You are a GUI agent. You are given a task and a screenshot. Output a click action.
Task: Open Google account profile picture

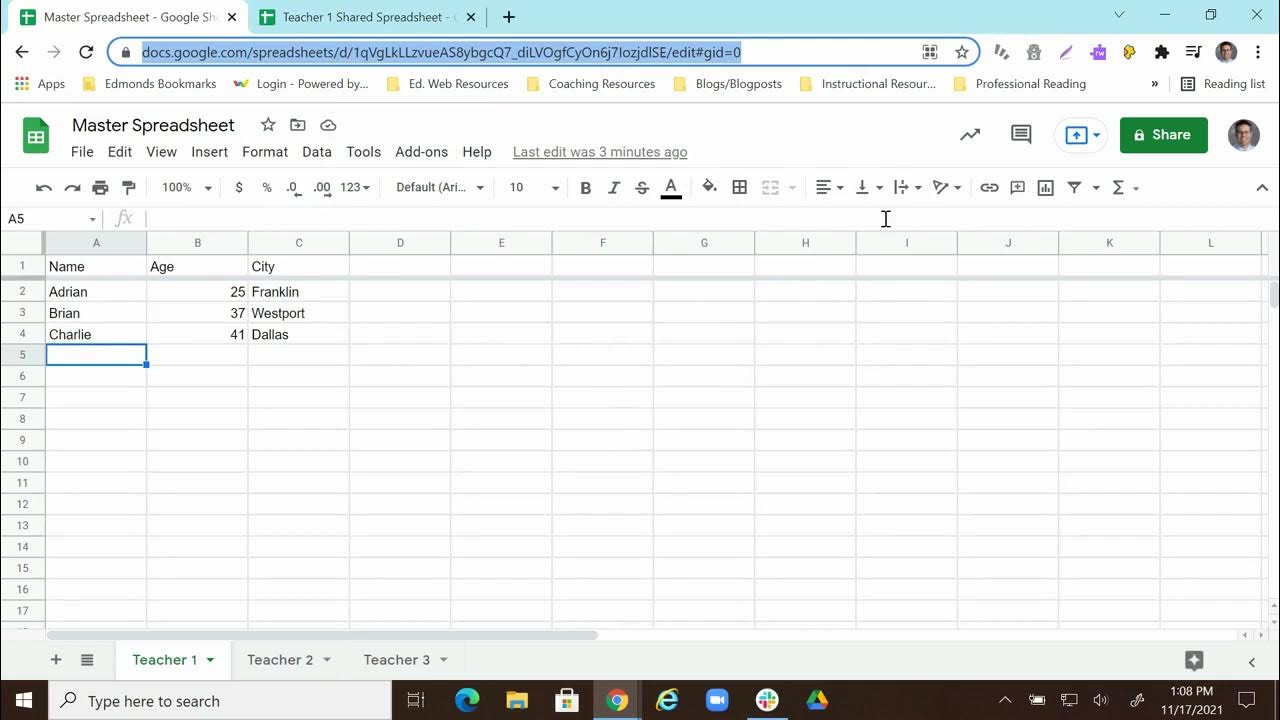1243,135
